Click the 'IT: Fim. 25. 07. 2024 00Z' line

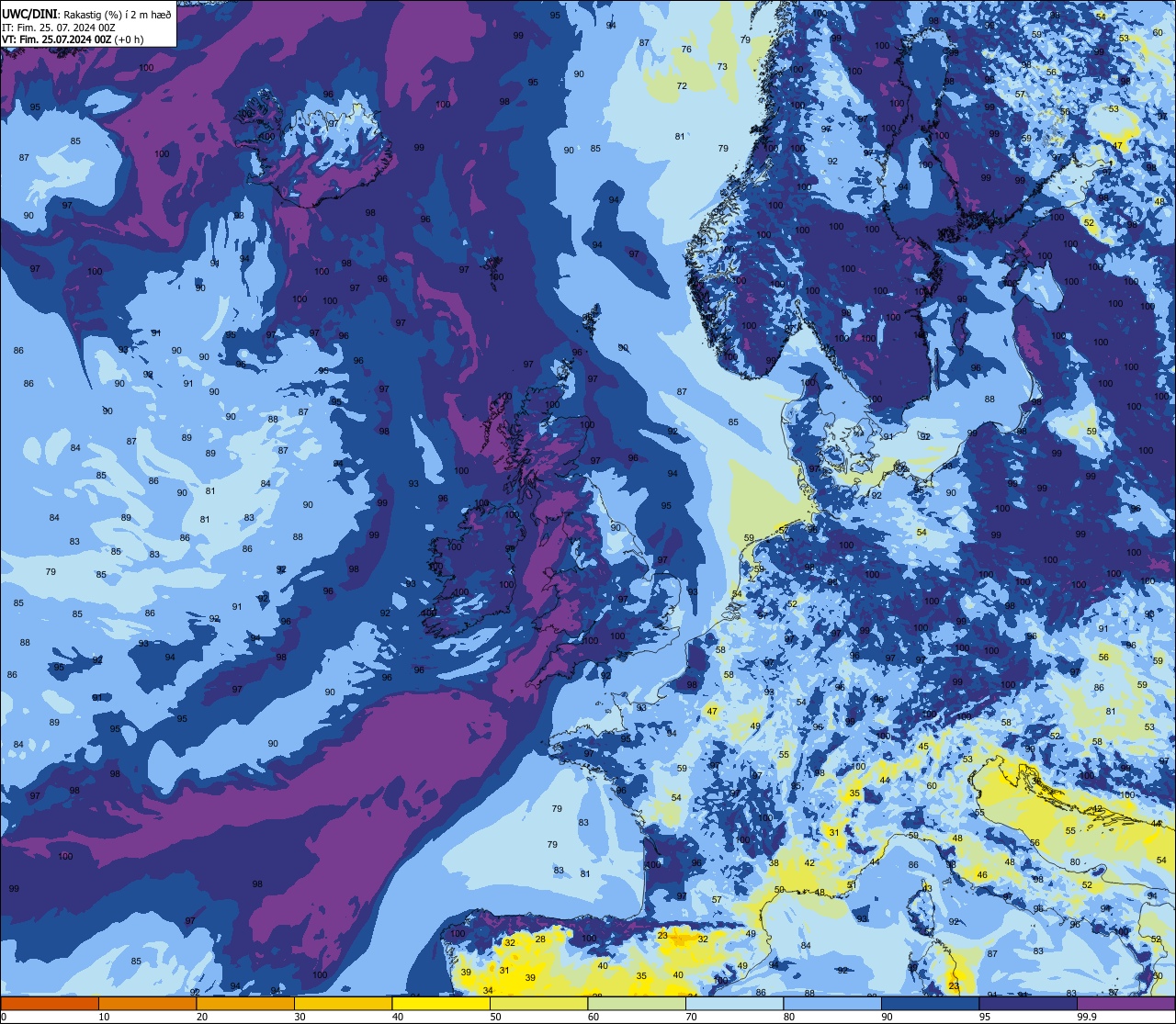(x=59, y=28)
